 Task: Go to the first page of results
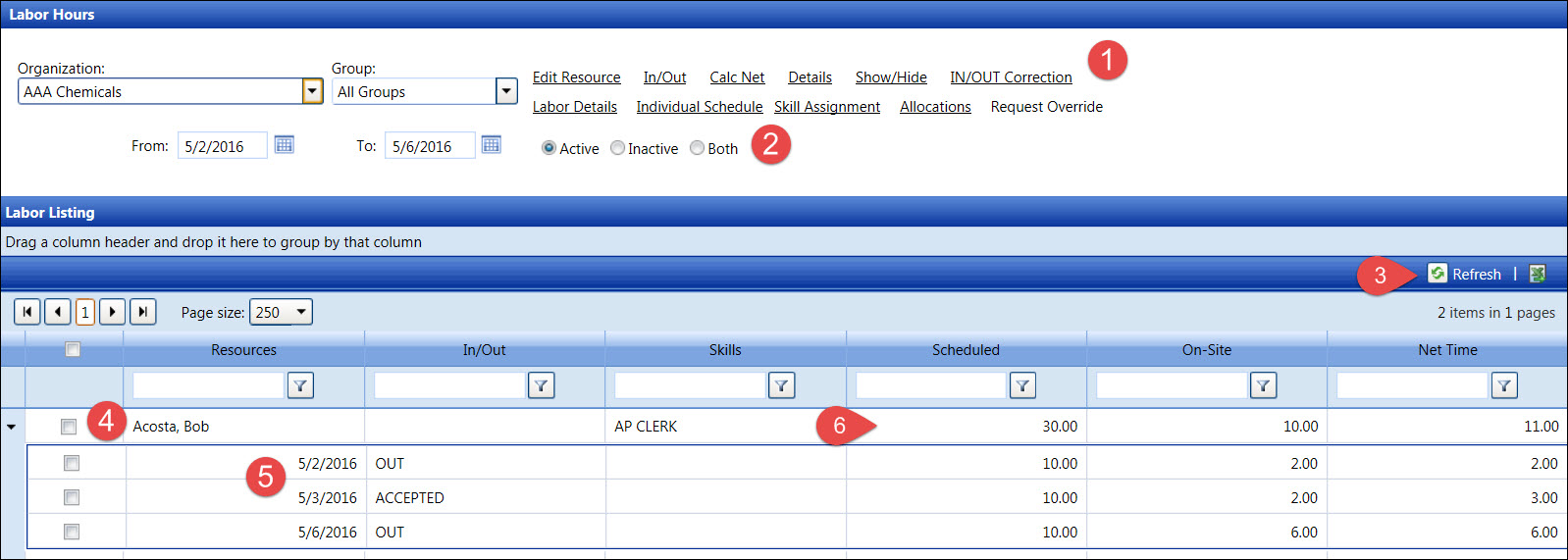tap(27, 312)
